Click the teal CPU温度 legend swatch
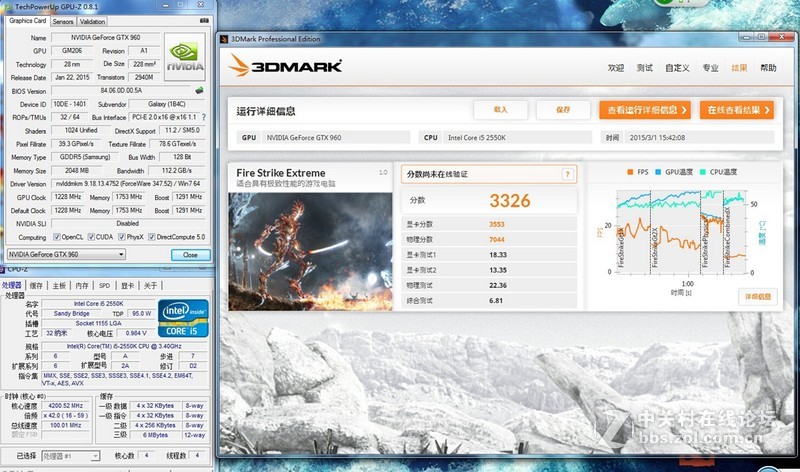 point(703,172)
